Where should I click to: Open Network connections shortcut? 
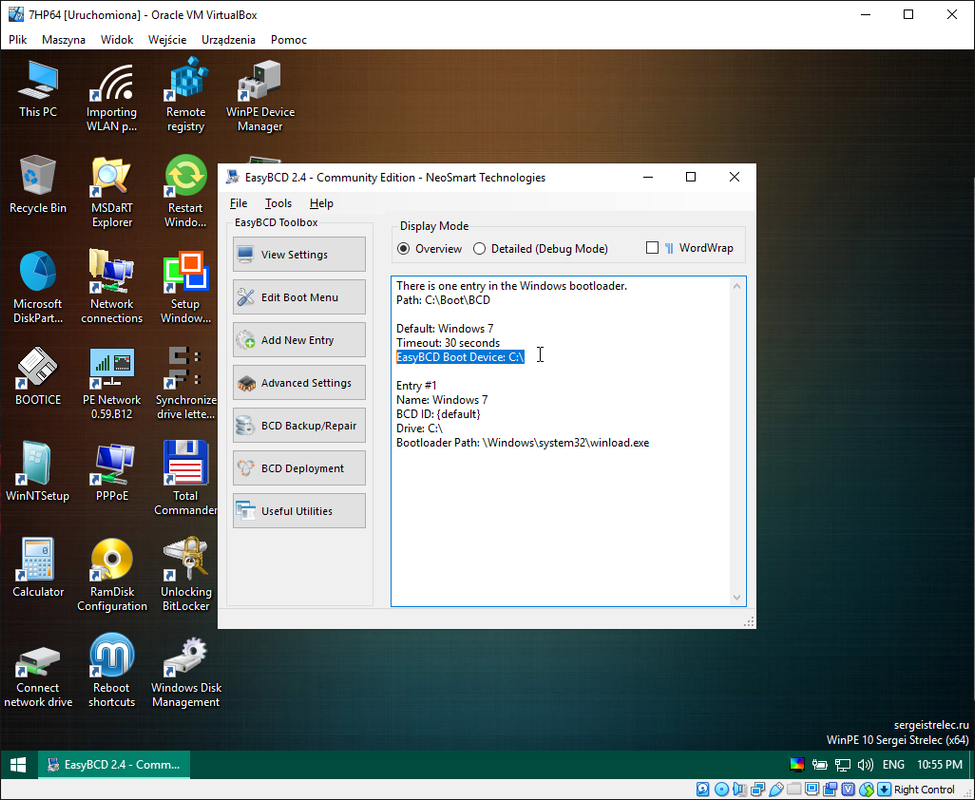click(x=111, y=288)
